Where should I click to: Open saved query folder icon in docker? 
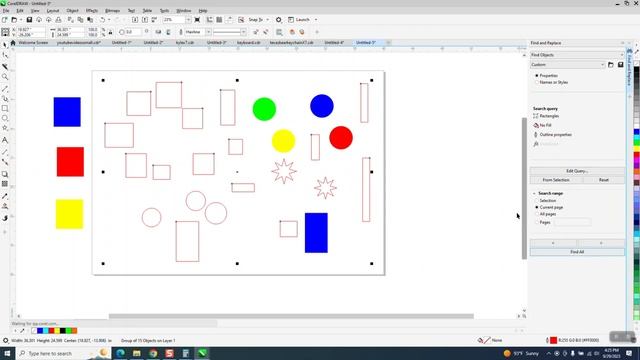(x=611, y=64)
